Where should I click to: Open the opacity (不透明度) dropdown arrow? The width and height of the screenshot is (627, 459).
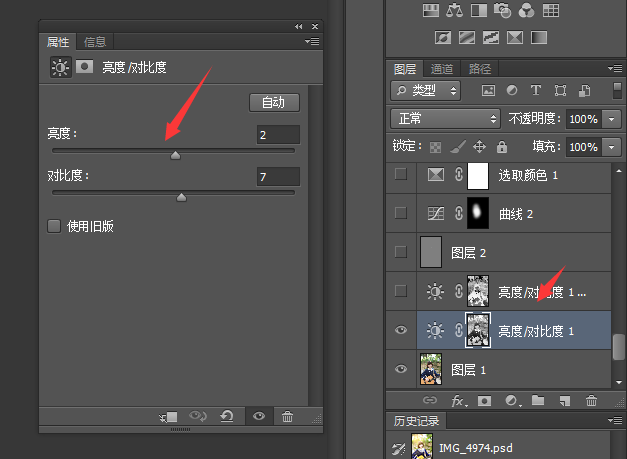[611, 119]
